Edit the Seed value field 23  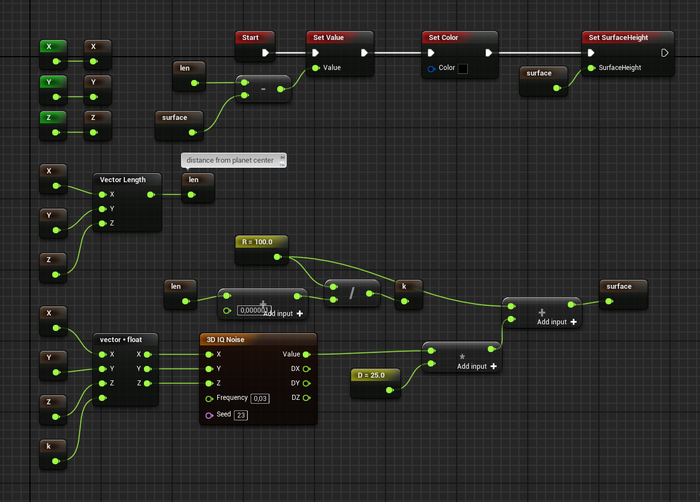[241, 415]
